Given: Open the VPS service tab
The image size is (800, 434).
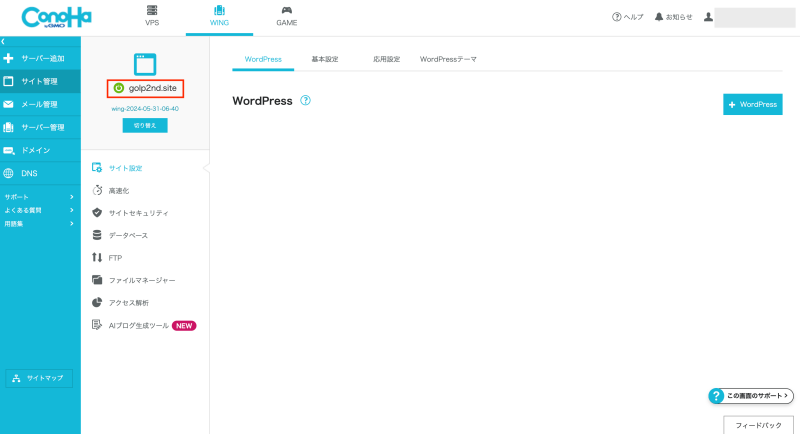Looking at the screenshot, I should coord(152,16).
